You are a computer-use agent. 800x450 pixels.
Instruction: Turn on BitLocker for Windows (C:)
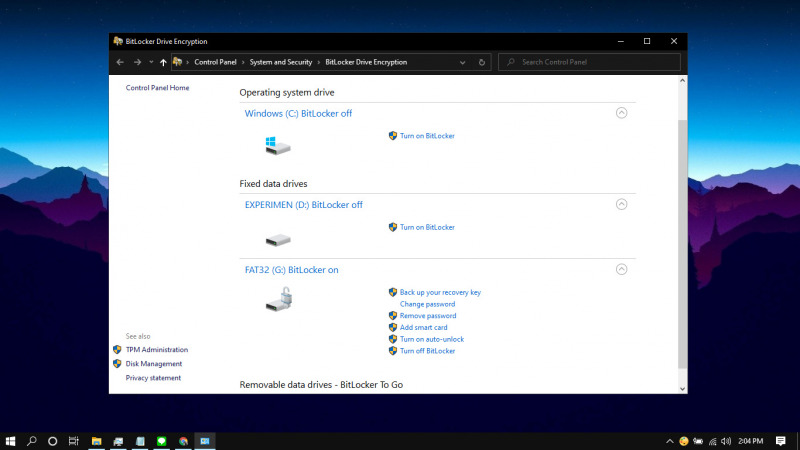(427, 136)
